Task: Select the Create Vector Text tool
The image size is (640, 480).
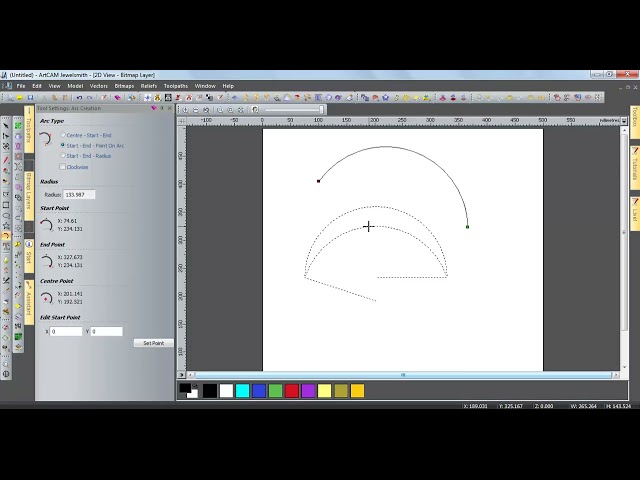Action: [x=6, y=246]
